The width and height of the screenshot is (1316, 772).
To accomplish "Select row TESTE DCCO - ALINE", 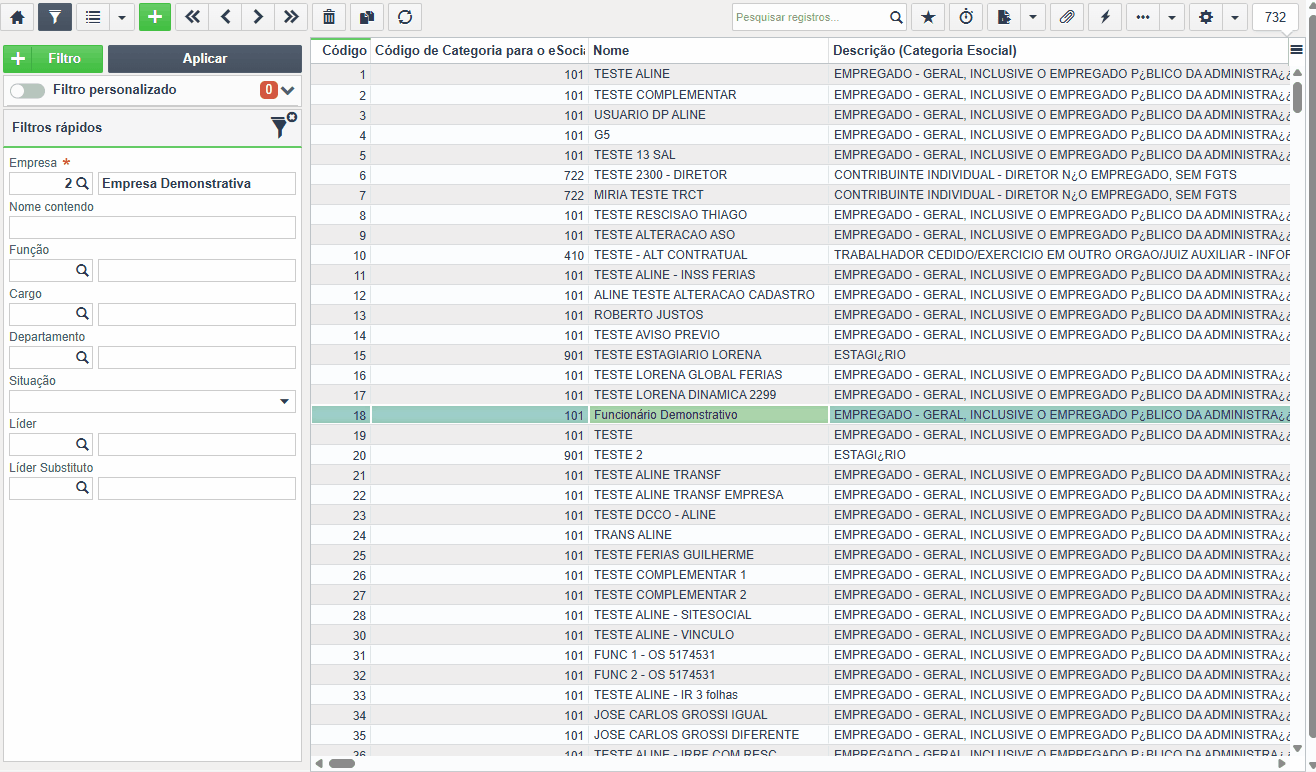I will pos(800,515).
